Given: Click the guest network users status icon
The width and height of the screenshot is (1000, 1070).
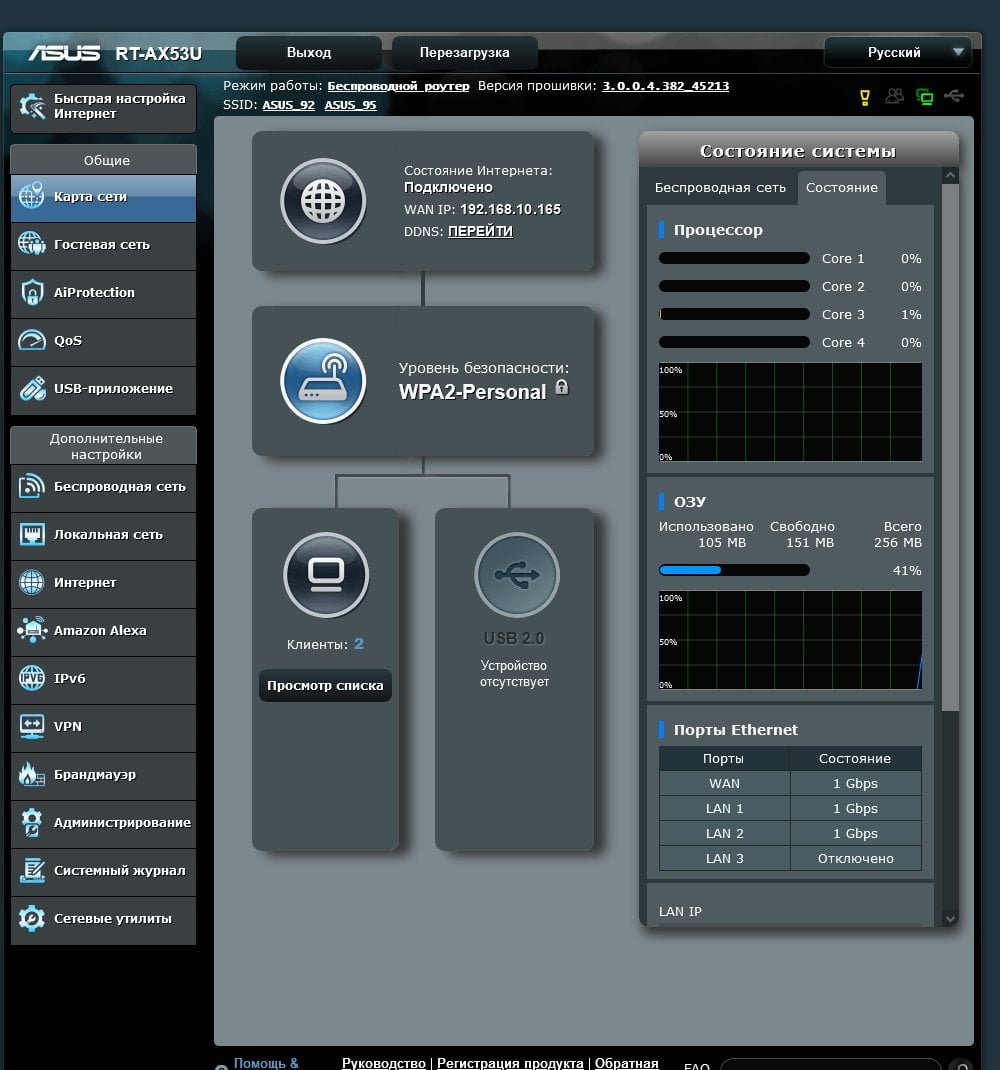Looking at the screenshot, I should click(x=894, y=96).
